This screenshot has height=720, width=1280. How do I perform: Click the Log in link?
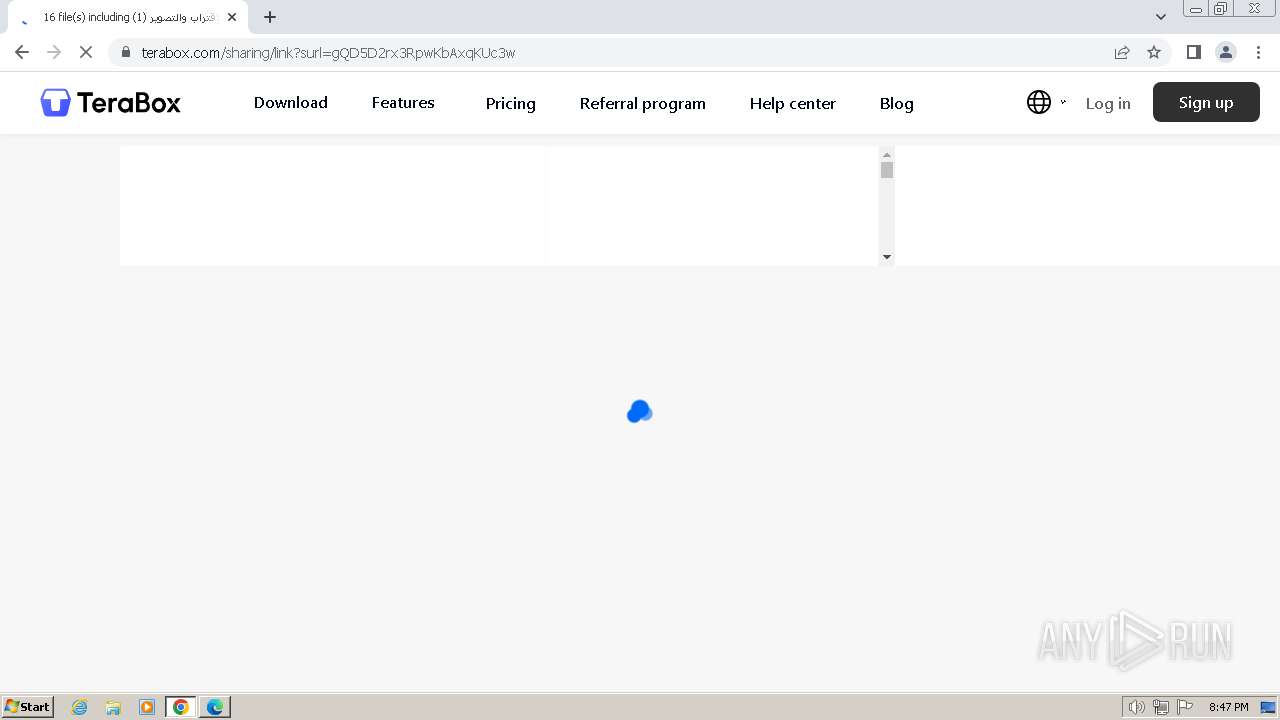[1108, 103]
